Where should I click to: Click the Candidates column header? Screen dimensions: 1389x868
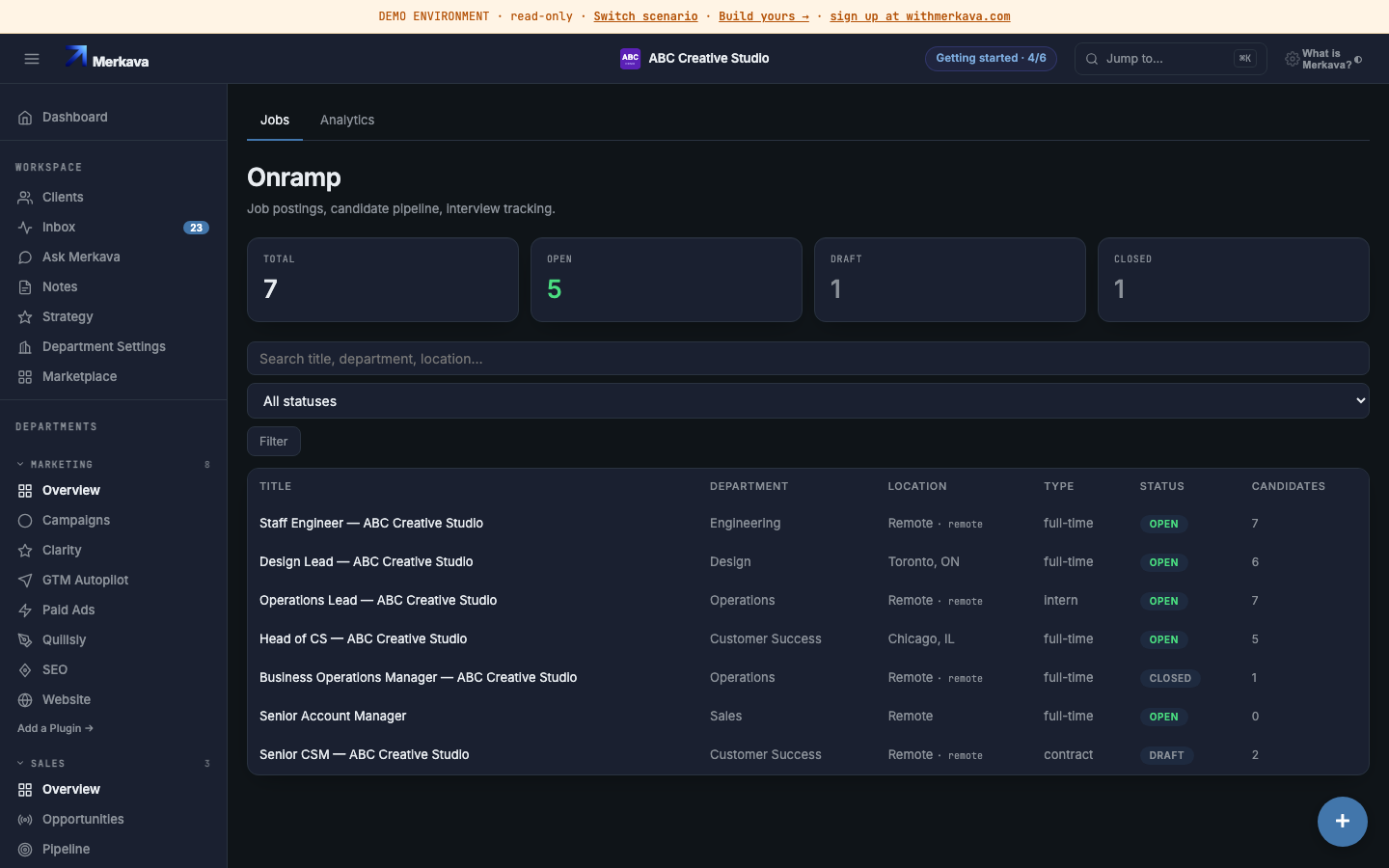click(1289, 487)
